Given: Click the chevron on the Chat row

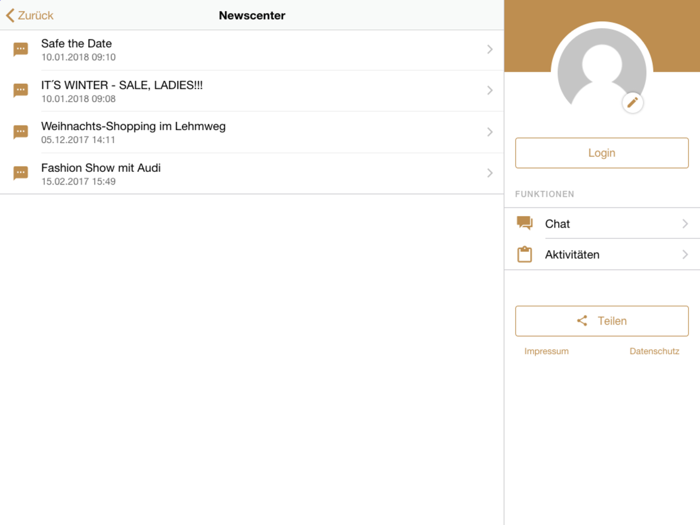Looking at the screenshot, I should point(685,224).
